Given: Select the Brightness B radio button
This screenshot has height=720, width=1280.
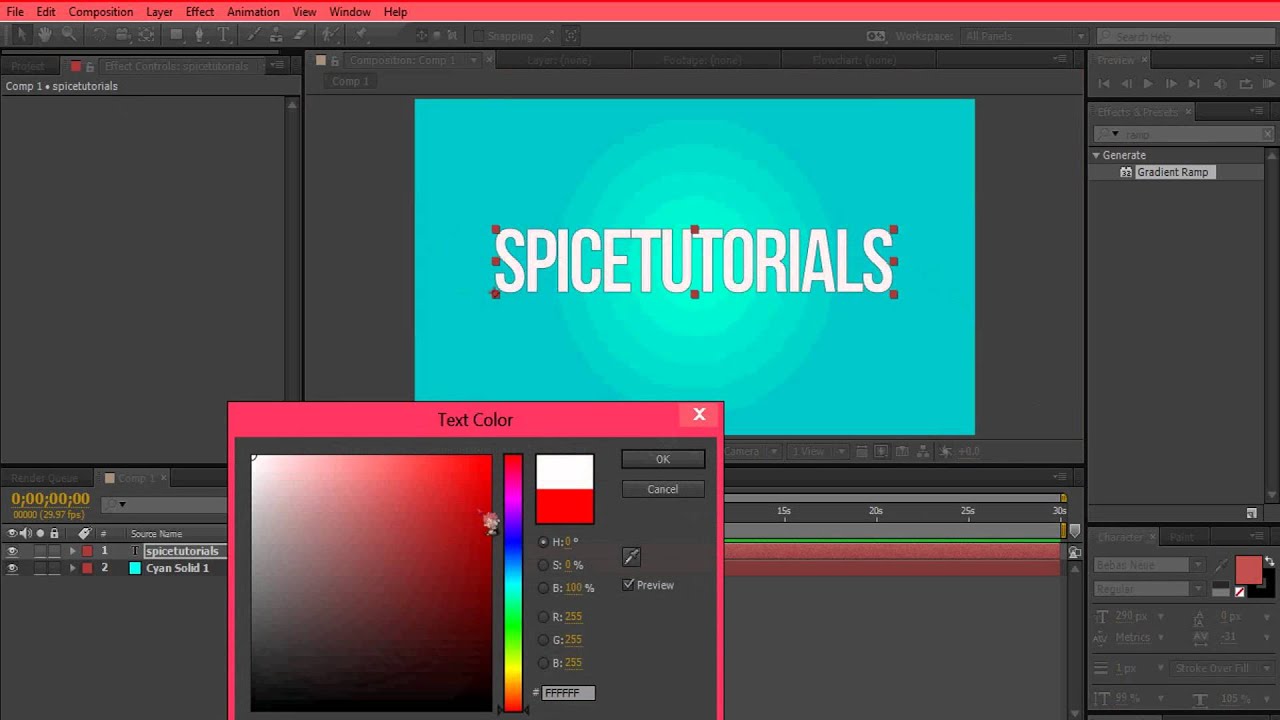Looking at the screenshot, I should (x=543, y=588).
